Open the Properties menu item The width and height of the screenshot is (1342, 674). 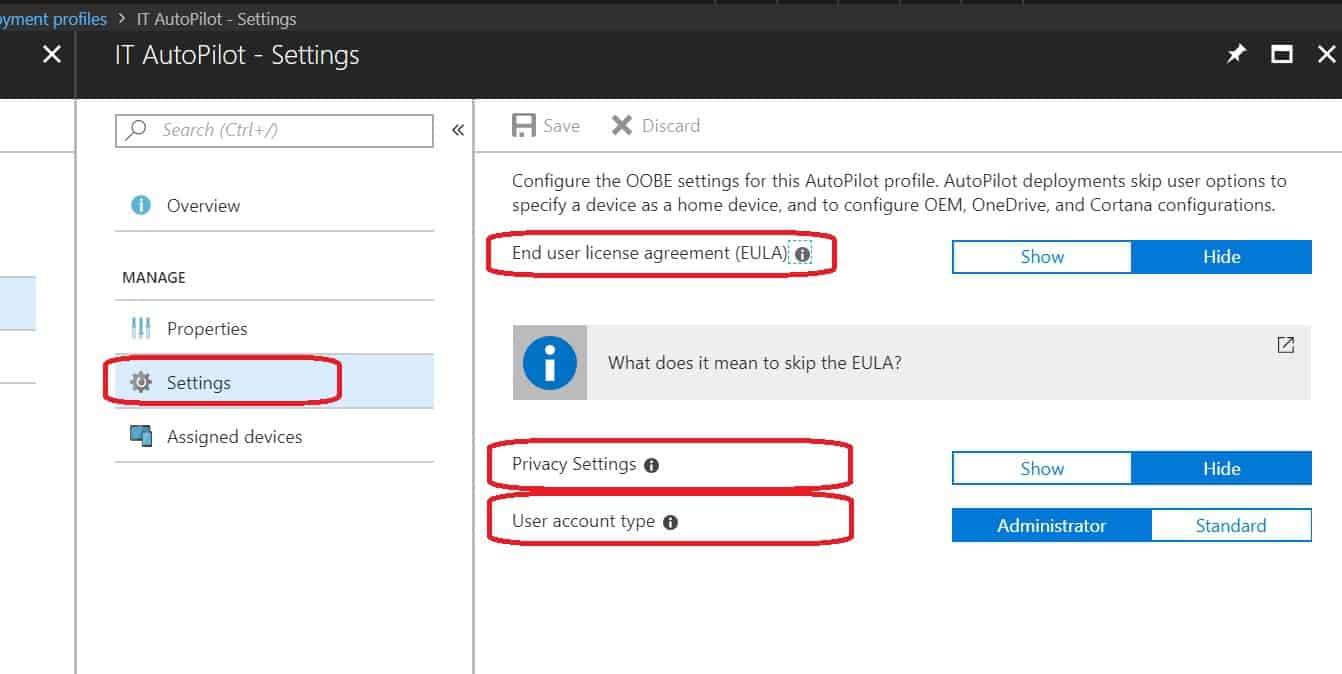(274, 328)
